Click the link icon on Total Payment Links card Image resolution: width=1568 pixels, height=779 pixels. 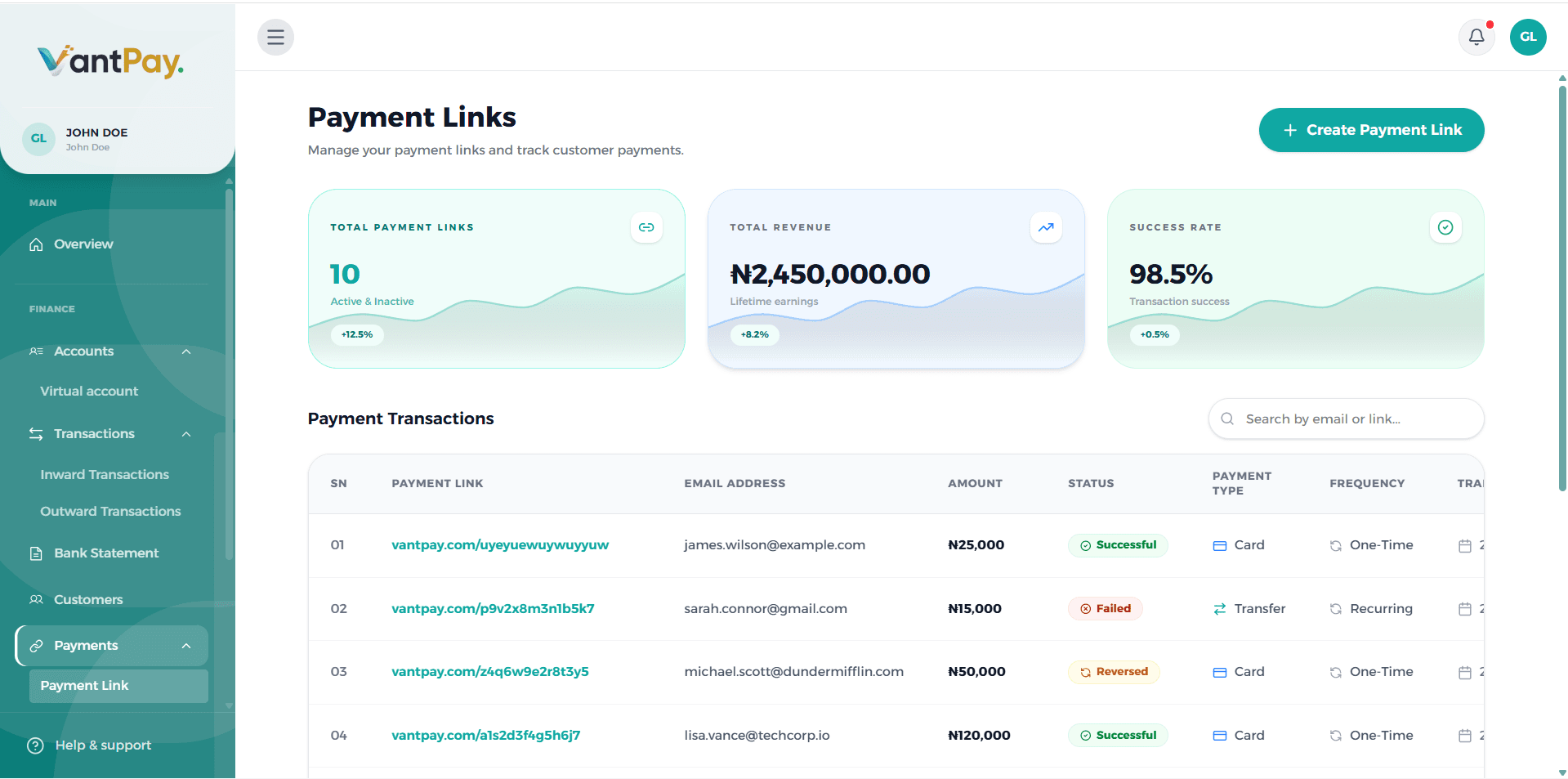[x=646, y=227]
